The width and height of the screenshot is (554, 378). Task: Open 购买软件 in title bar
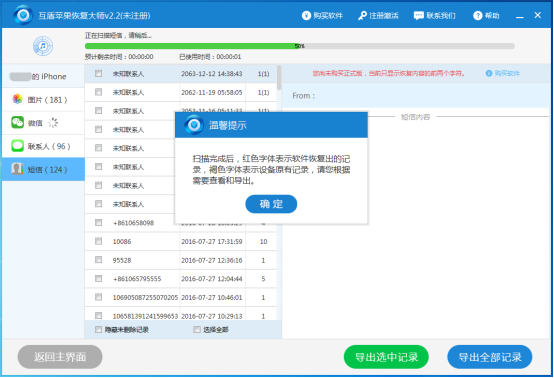click(322, 16)
